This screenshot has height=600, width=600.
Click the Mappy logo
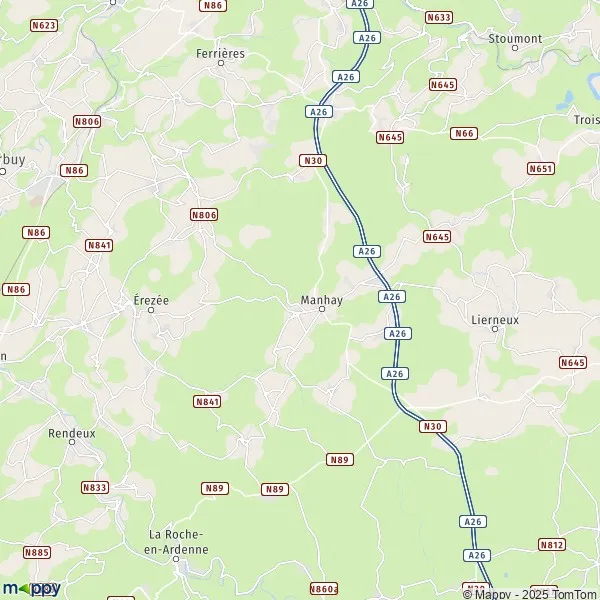point(31,589)
